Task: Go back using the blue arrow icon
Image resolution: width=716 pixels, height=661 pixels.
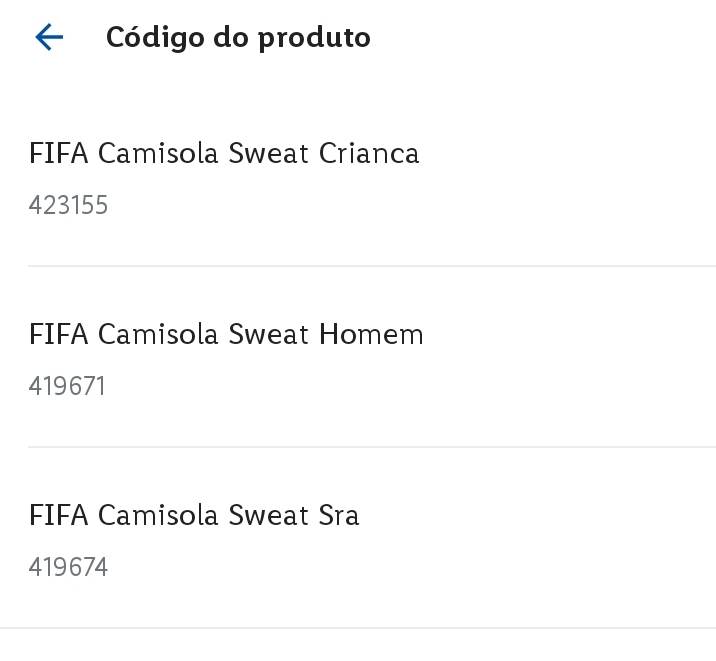Action: [49, 37]
